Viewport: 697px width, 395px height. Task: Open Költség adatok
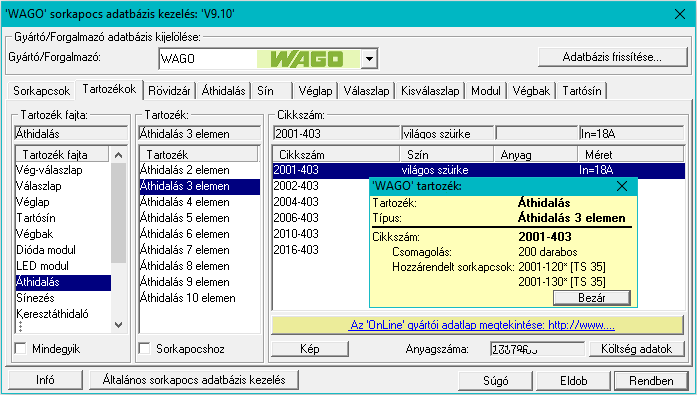(637, 349)
